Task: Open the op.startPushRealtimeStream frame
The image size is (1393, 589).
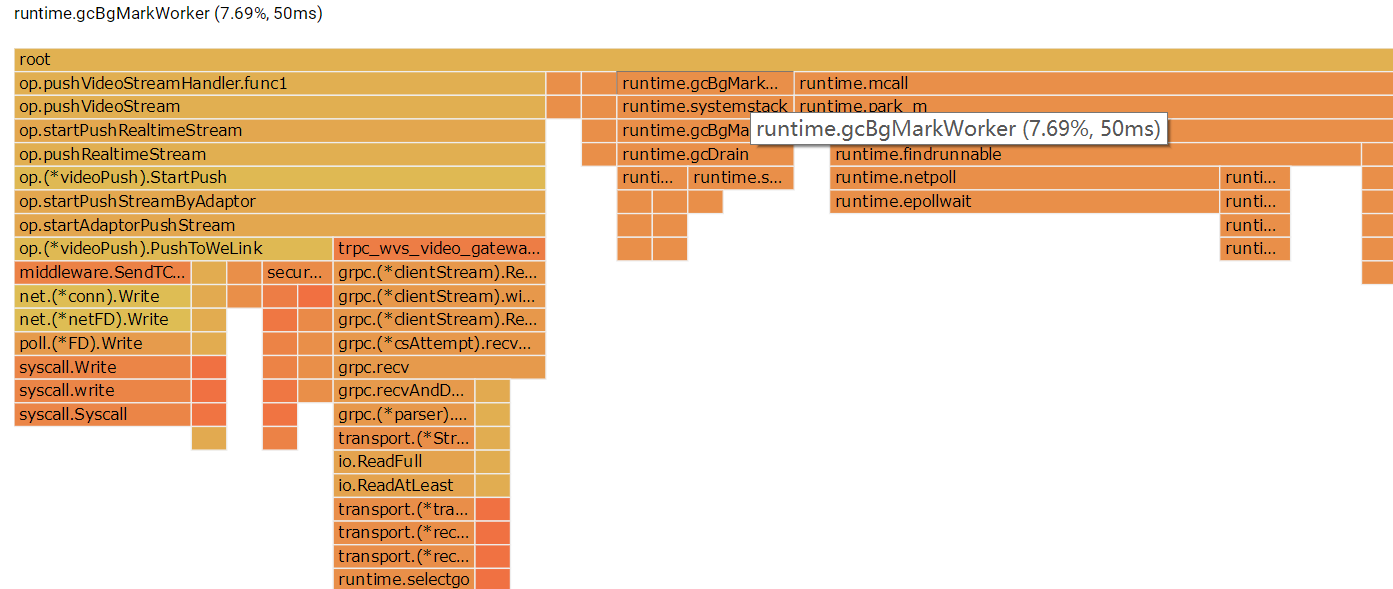Action: [280, 131]
